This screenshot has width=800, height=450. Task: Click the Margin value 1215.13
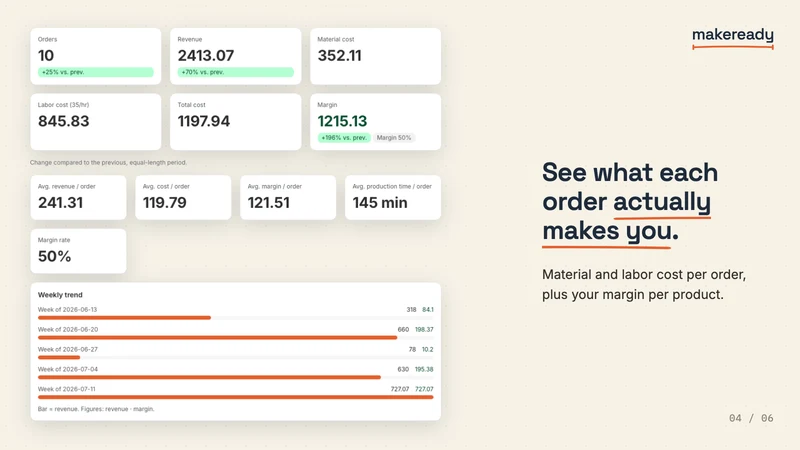coord(342,121)
